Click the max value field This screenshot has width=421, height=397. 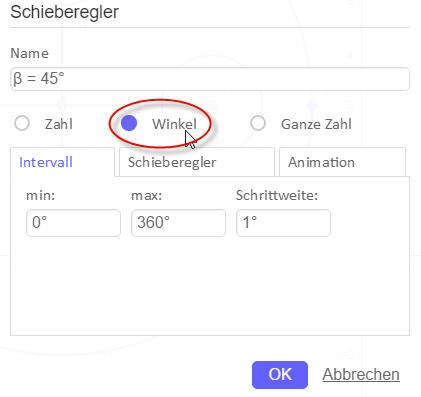[178, 223]
